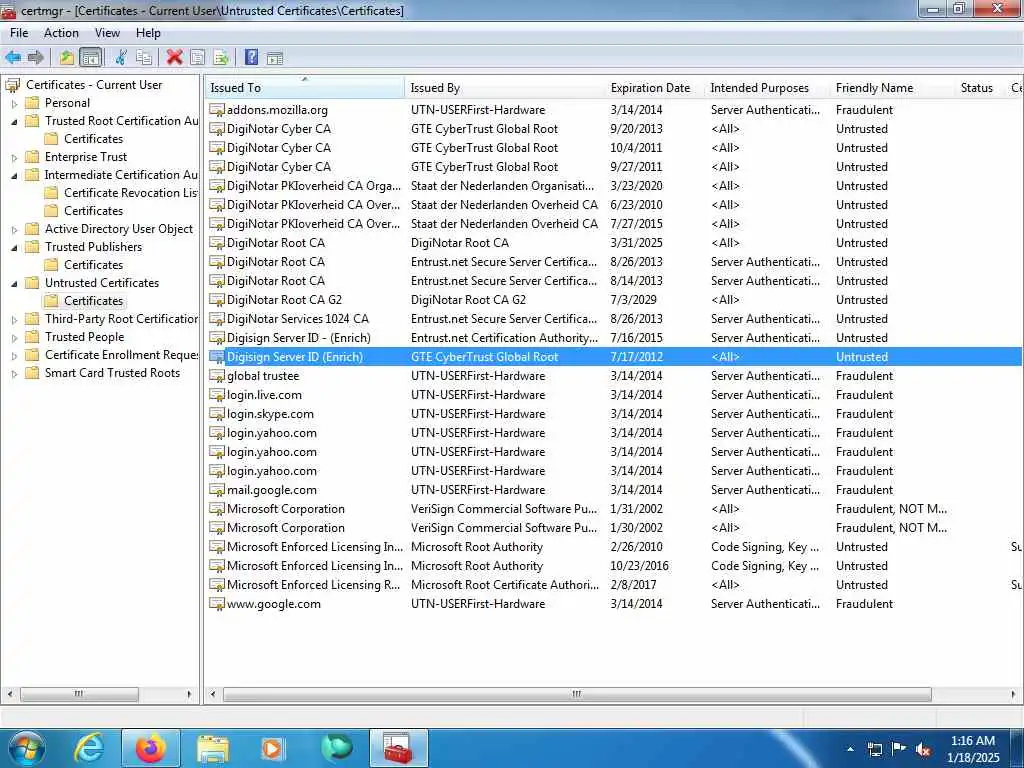Sort by the Issued By column header
This screenshot has width=1024, height=768.
[x=505, y=88]
